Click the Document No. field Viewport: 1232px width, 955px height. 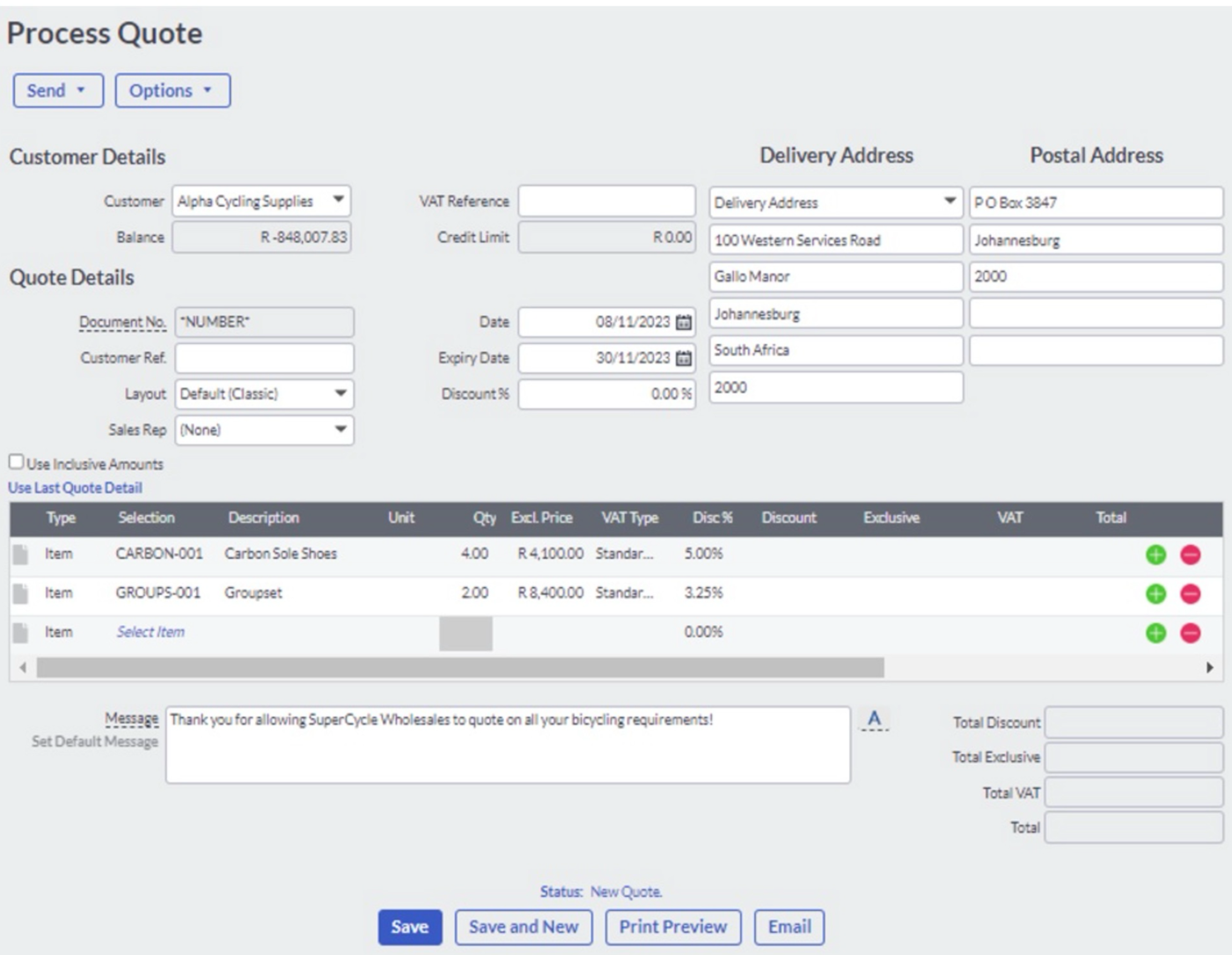tap(264, 322)
